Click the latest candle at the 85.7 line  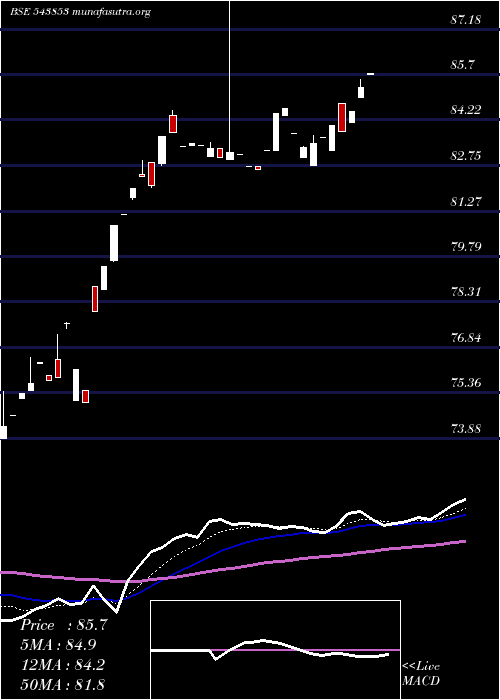click(x=370, y=74)
